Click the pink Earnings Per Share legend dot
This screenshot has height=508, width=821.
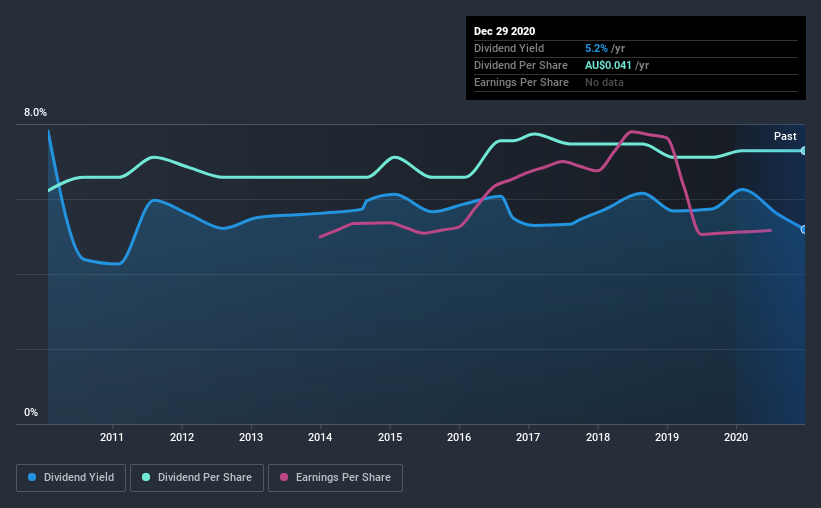pyautogui.click(x=284, y=477)
